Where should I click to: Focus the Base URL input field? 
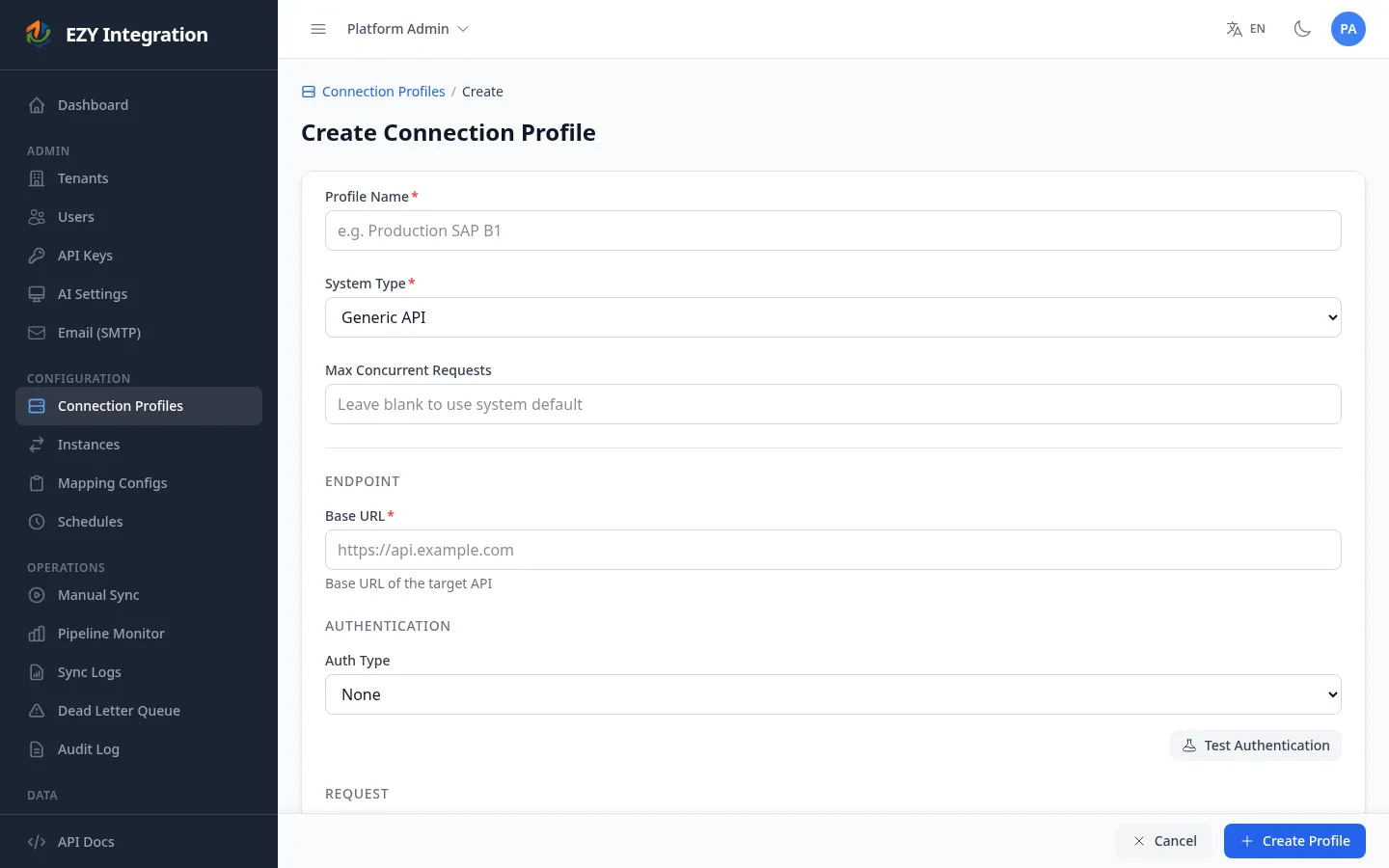tap(833, 550)
